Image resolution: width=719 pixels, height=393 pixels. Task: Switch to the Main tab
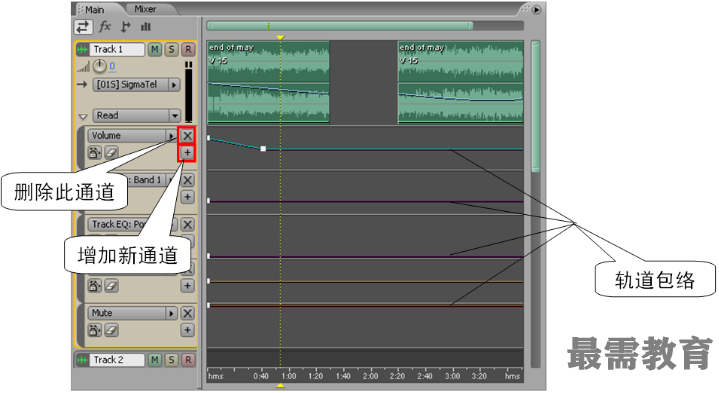click(x=94, y=9)
